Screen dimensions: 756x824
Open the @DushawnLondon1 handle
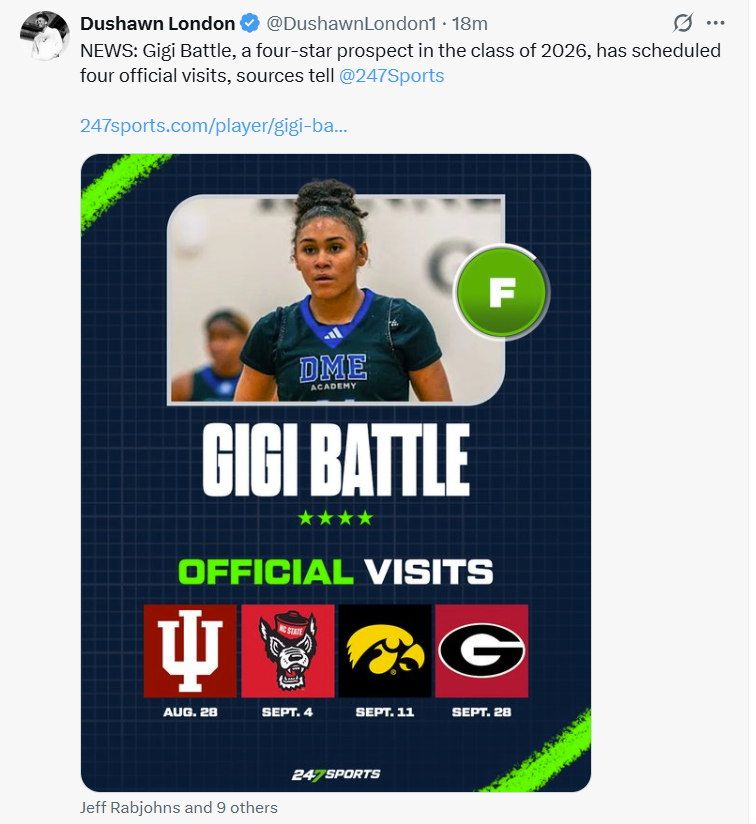pos(353,24)
